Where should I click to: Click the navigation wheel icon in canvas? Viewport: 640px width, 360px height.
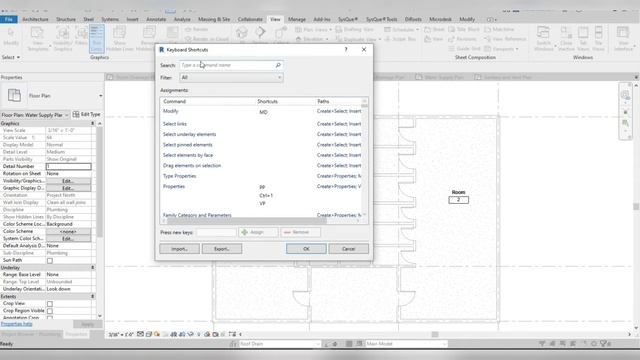(x=625, y=96)
